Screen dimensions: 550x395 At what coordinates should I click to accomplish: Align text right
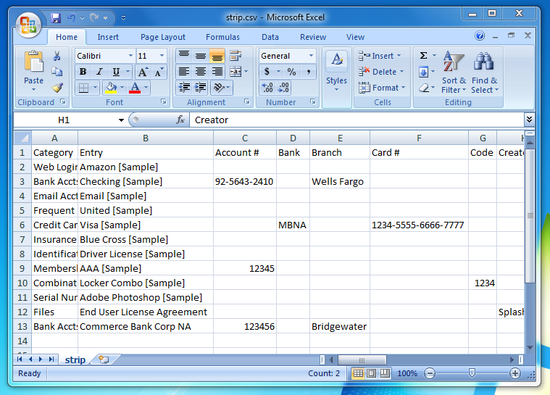pos(217,72)
